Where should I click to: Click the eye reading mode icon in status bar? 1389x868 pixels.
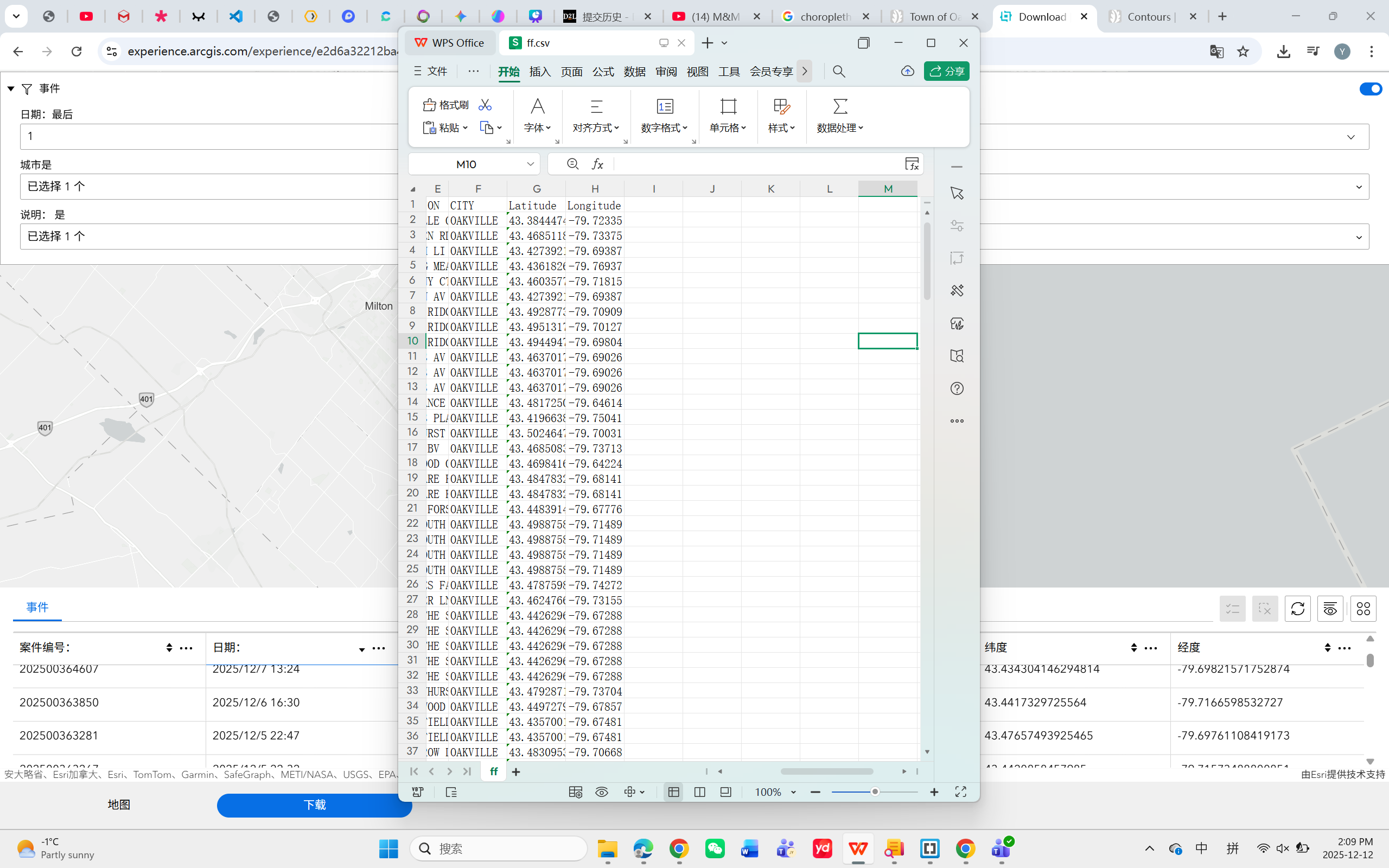[602, 792]
